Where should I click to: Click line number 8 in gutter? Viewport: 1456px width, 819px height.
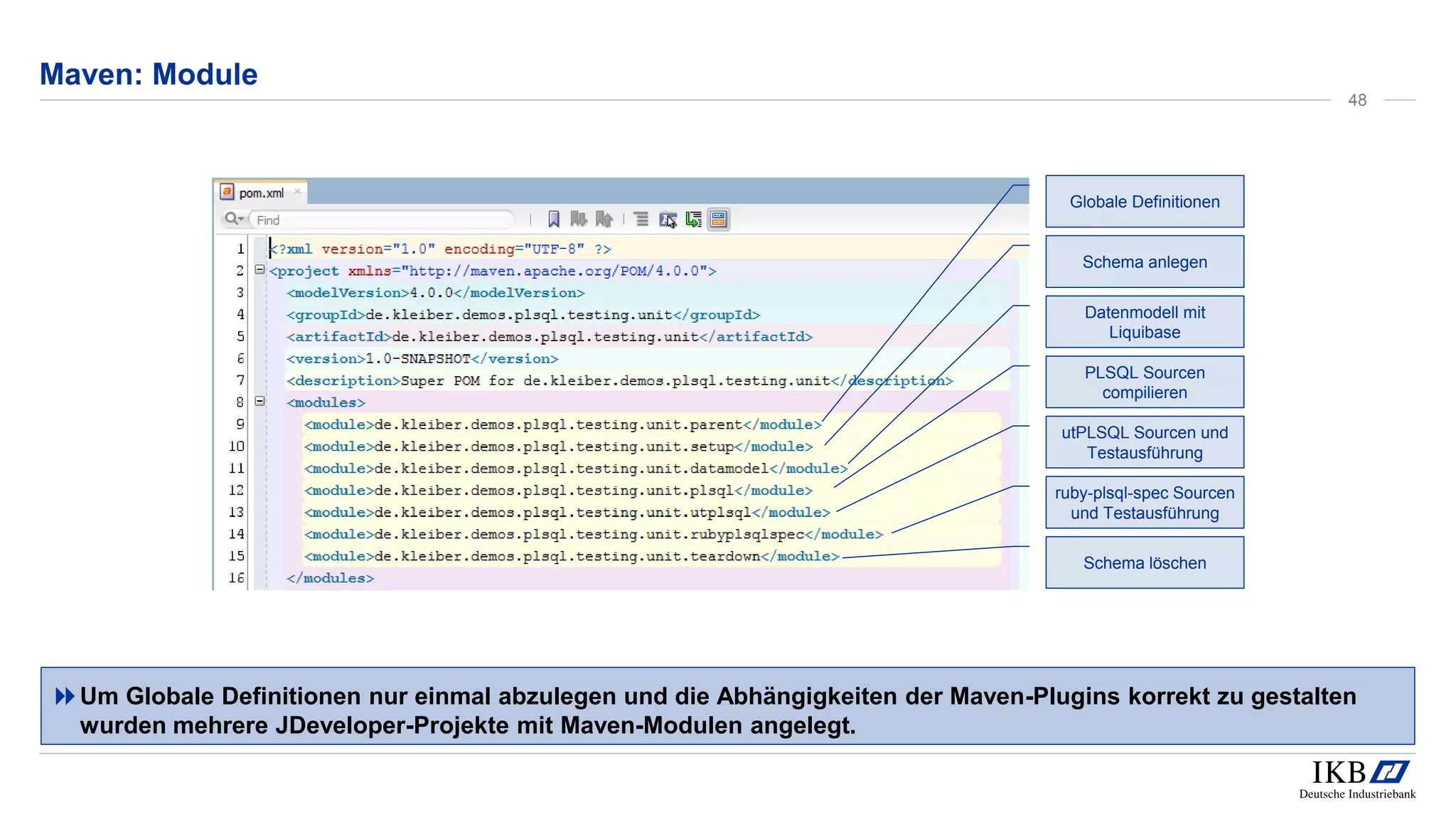[x=240, y=402]
